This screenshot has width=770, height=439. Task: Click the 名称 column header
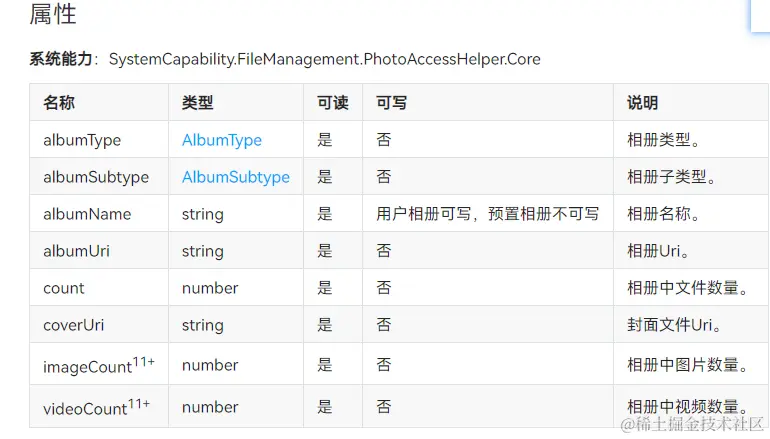[x=59, y=103]
